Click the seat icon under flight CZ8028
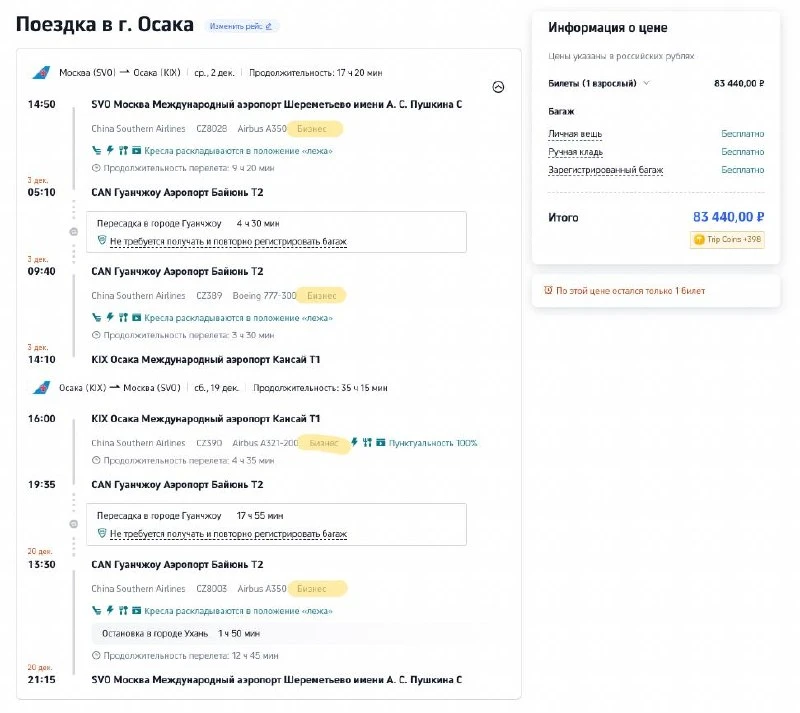800x713 pixels. coord(96,151)
